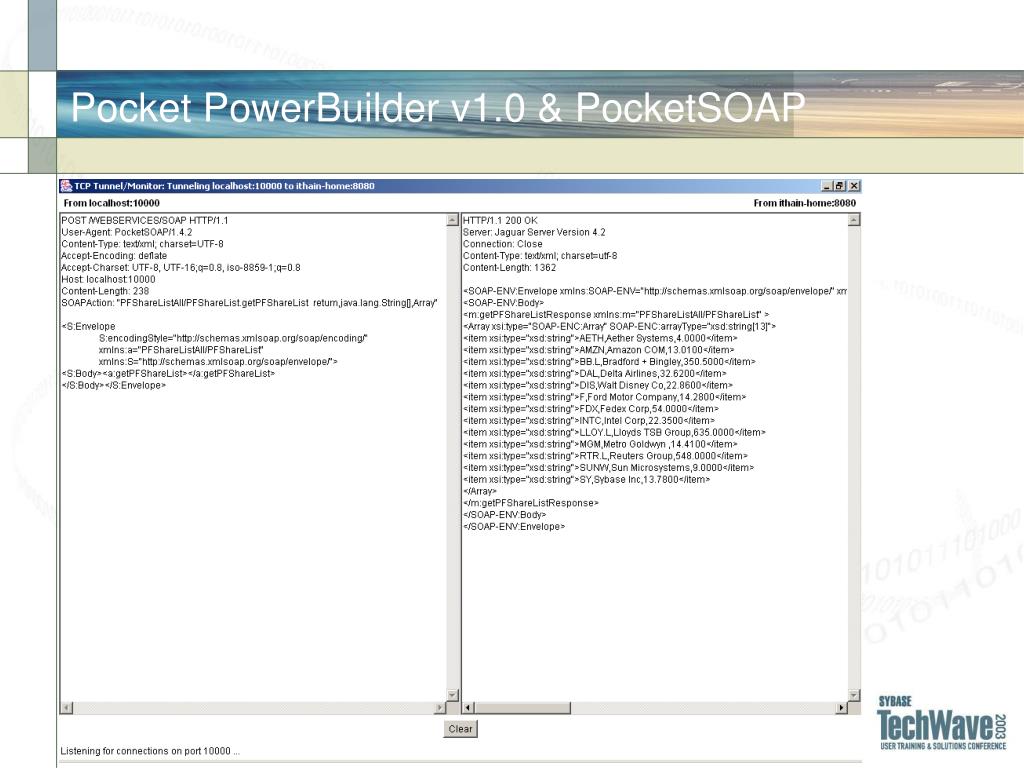This screenshot has height=768, width=1024.
Task: Click the '<S:Body><a:getPFShareList>' line
Action: pyautogui.click(x=168, y=374)
